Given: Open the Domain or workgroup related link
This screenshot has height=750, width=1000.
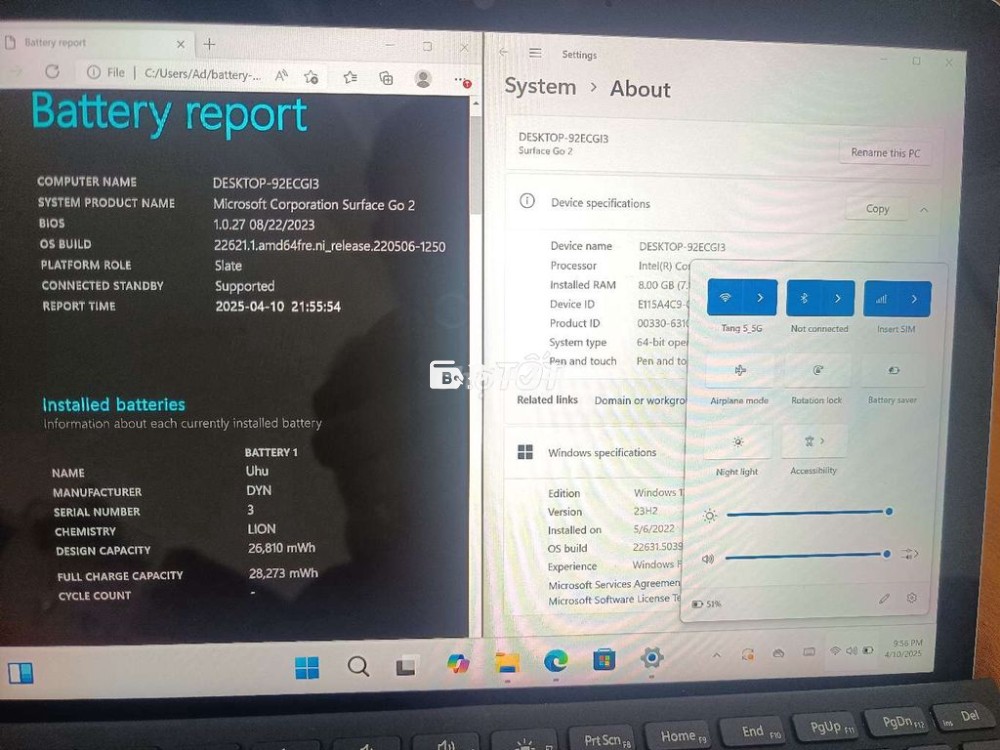Looking at the screenshot, I should (640, 401).
